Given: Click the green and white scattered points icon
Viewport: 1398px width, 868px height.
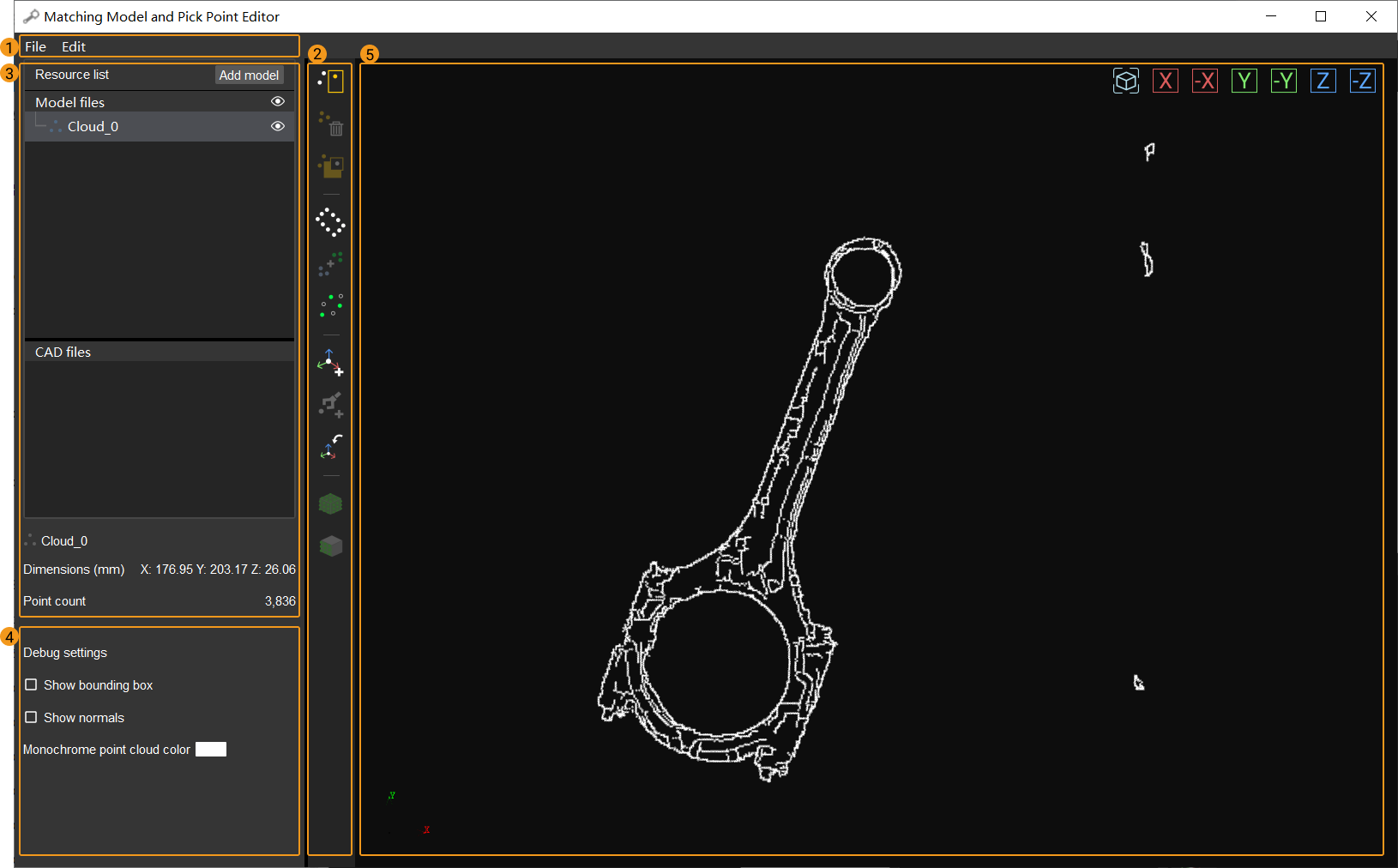Looking at the screenshot, I should pyautogui.click(x=330, y=305).
